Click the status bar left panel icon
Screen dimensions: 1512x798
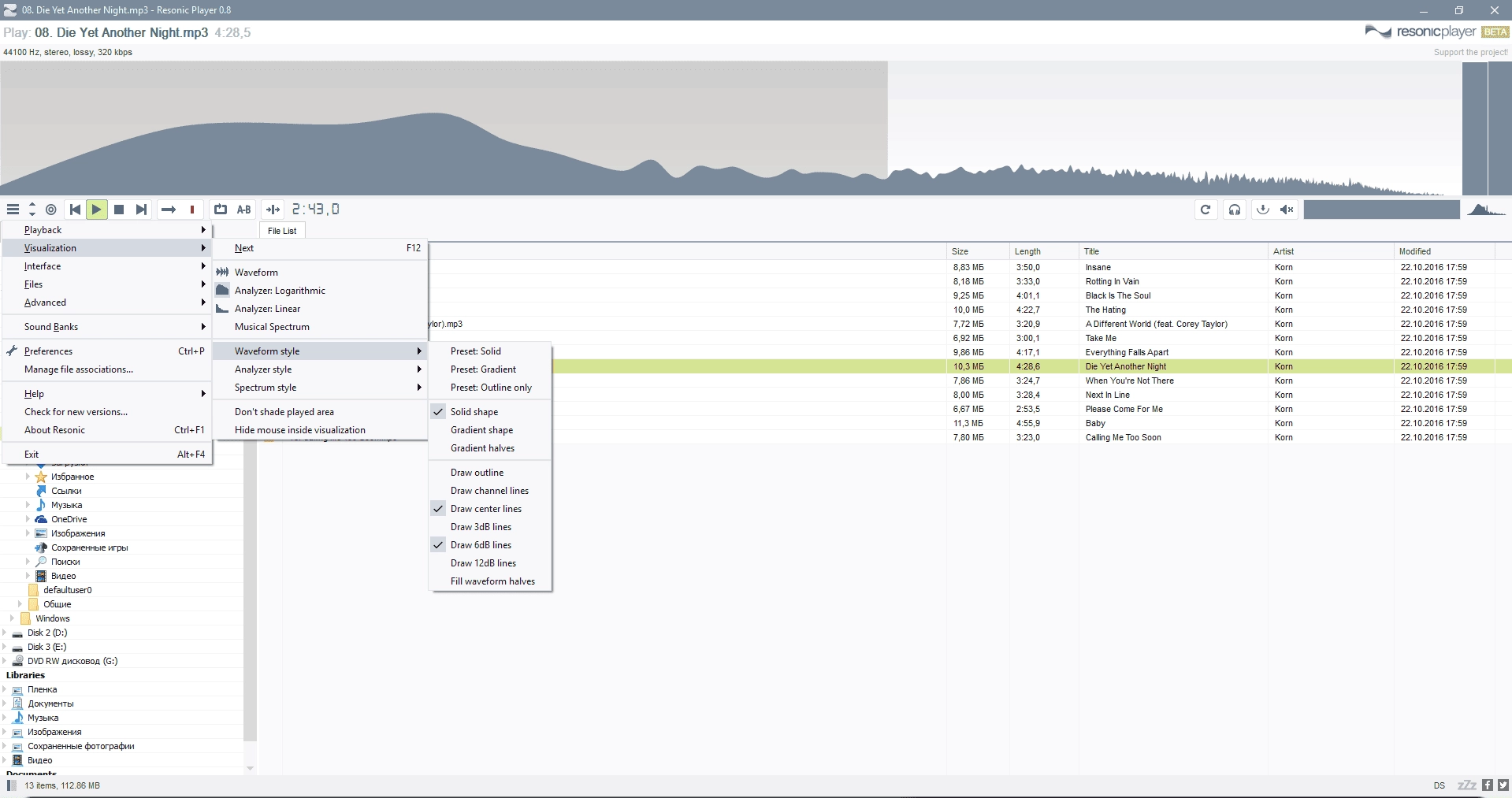(11, 785)
